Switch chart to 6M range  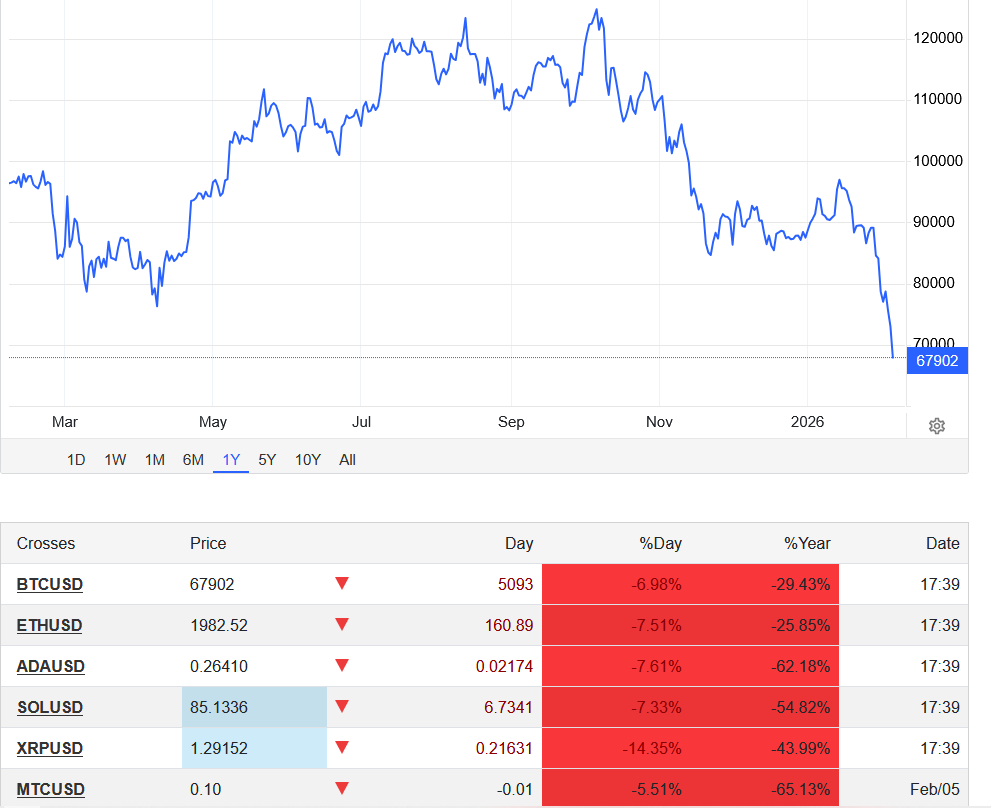click(193, 460)
